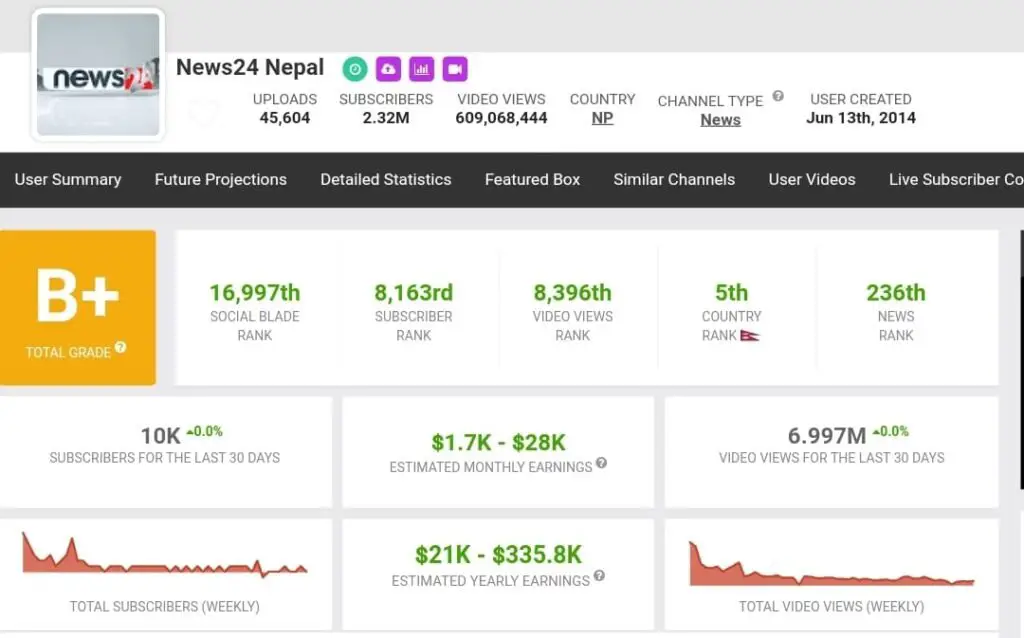Viewport: 1024px width, 638px height.
Task: Click the 5th country rank value
Action: [x=731, y=293]
